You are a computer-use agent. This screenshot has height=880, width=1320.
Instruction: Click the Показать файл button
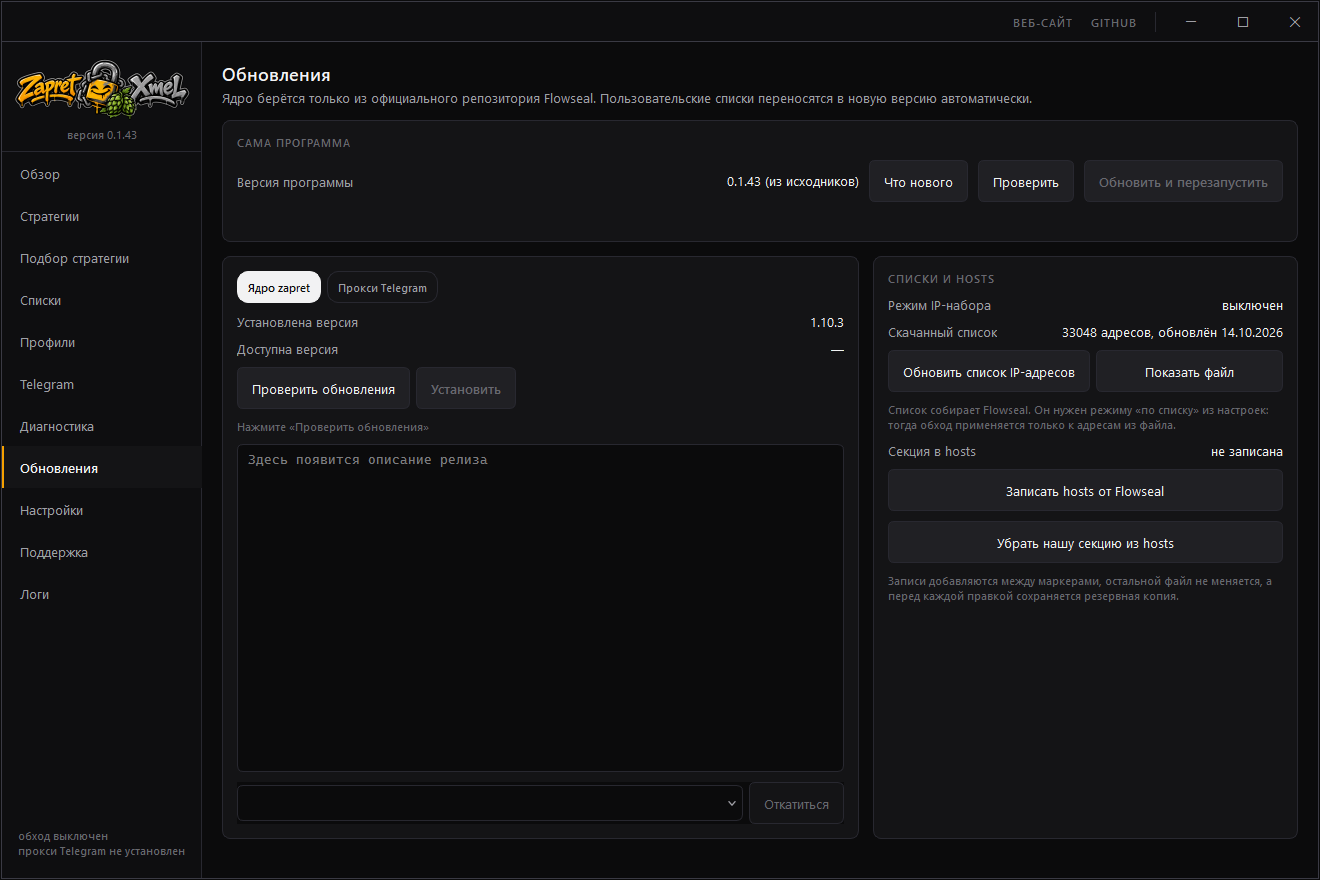[x=1189, y=372]
